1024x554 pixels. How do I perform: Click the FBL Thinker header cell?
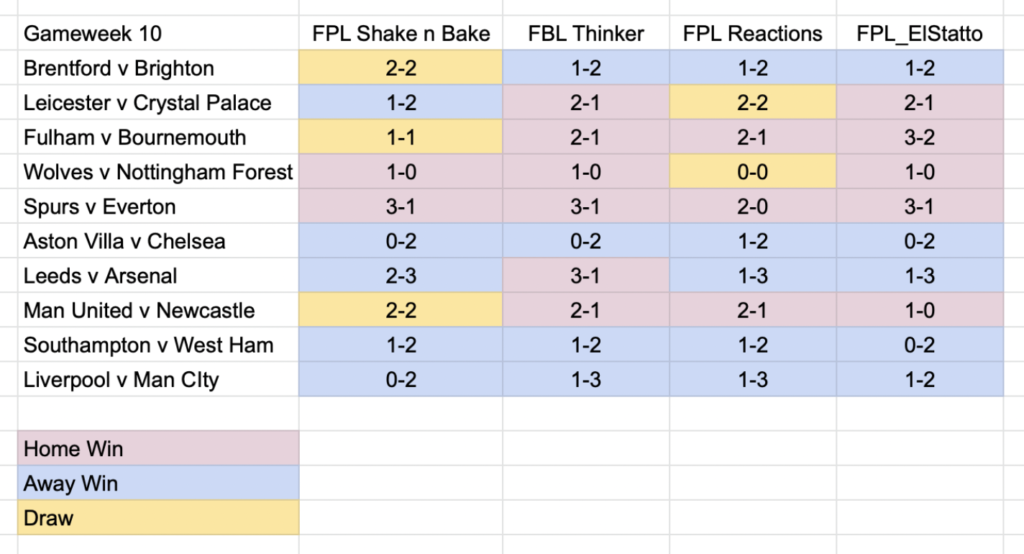pos(586,33)
